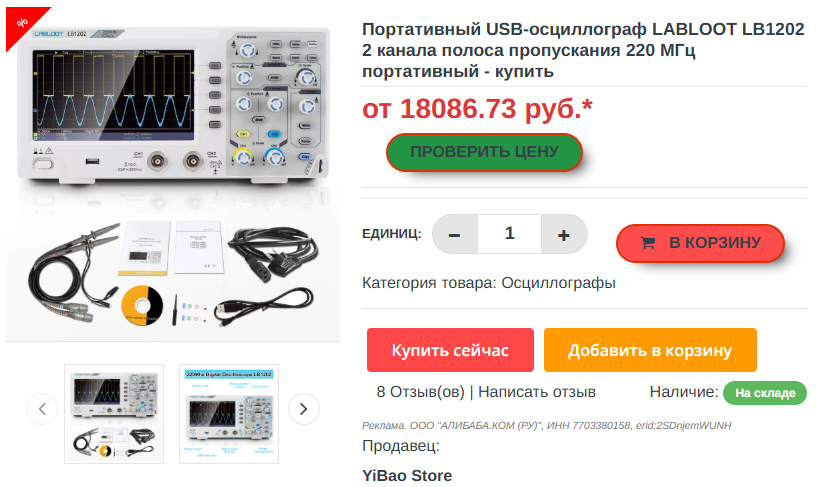Click the previous thumbnail arrow

click(x=42, y=409)
